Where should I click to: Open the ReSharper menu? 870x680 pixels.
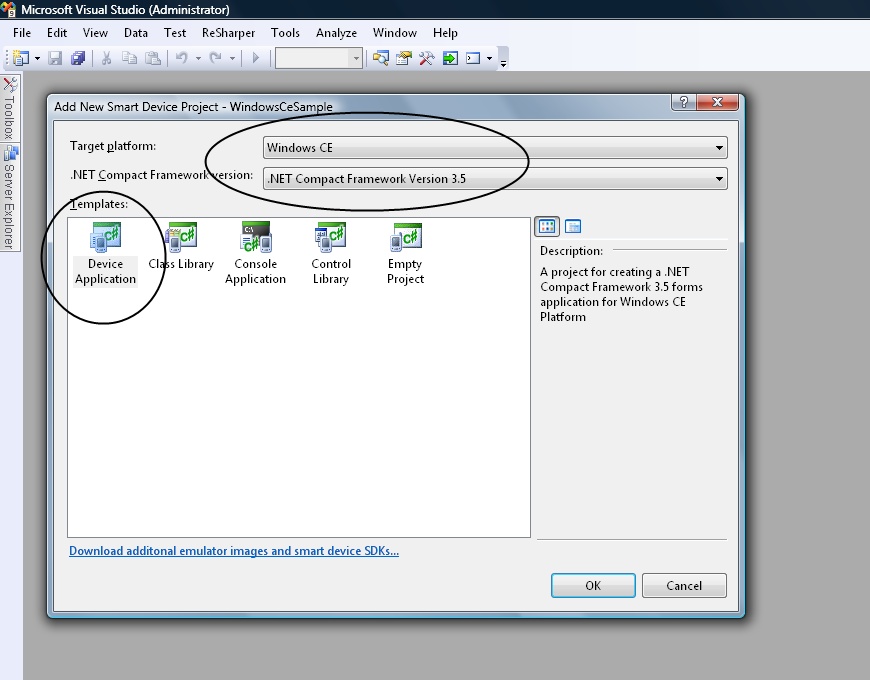pyautogui.click(x=228, y=33)
